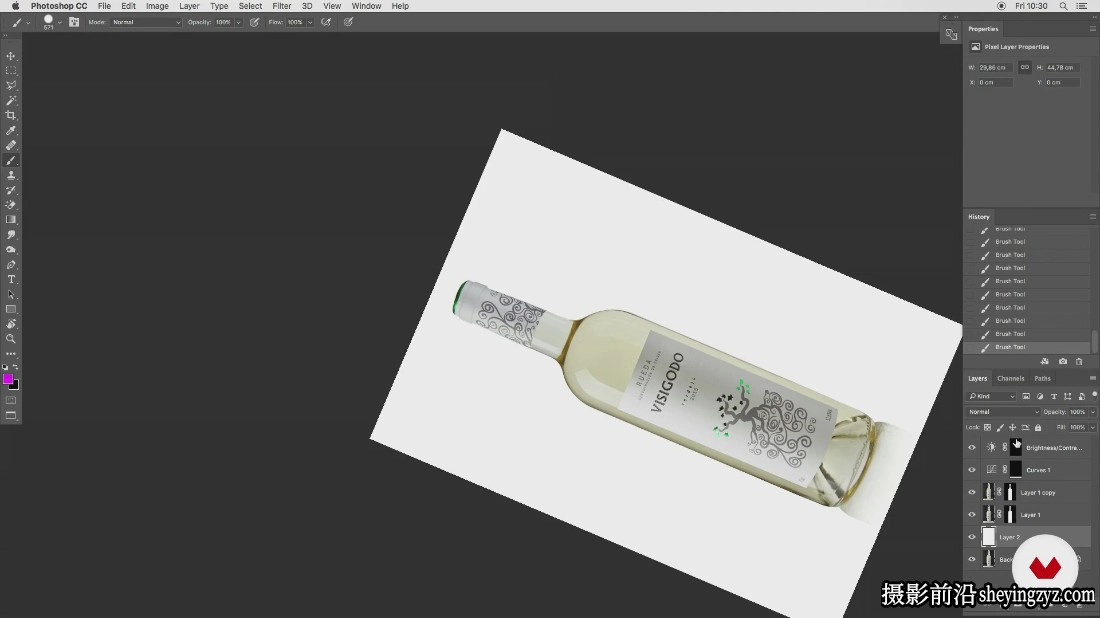Switch to the Channels tab
1100x618 pixels.
pyautogui.click(x=1011, y=378)
